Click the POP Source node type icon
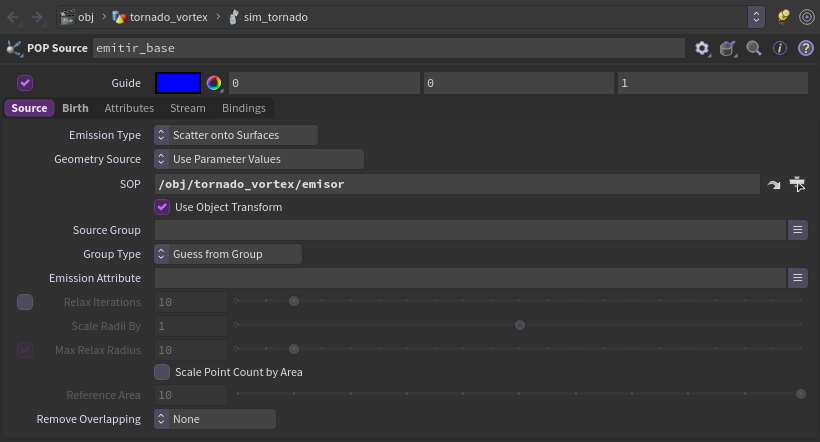This screenshot has height=442, width=820. click(x=14, y=48)
